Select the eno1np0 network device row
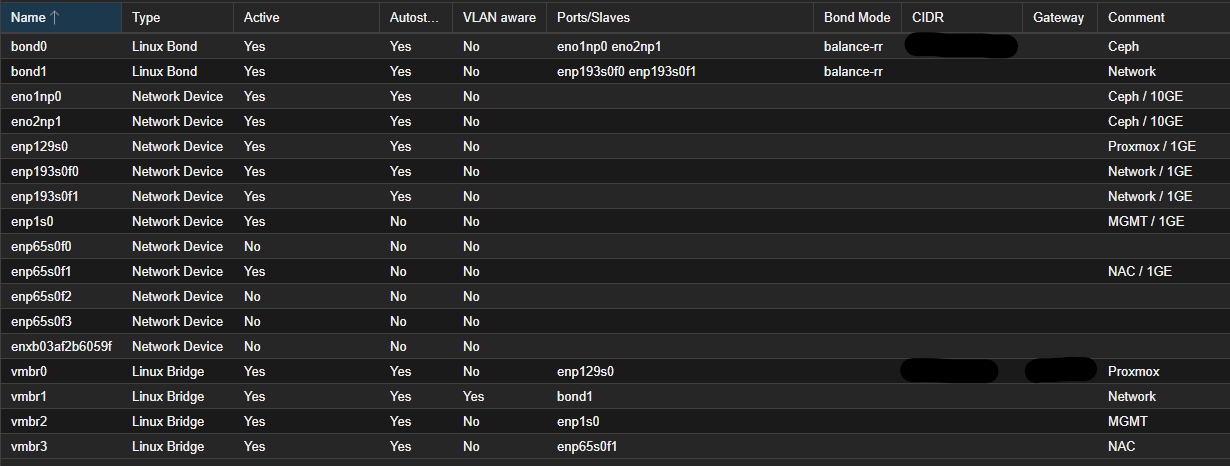Screen dimensions: 1230x466 point(36,97)
